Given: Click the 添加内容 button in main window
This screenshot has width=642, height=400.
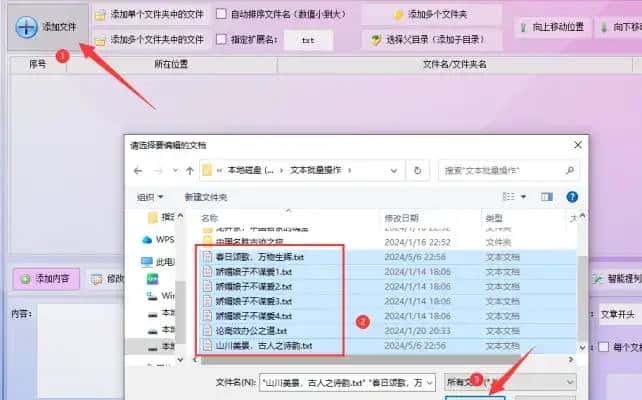Looking at the screenshot, I should coord(46,279).
